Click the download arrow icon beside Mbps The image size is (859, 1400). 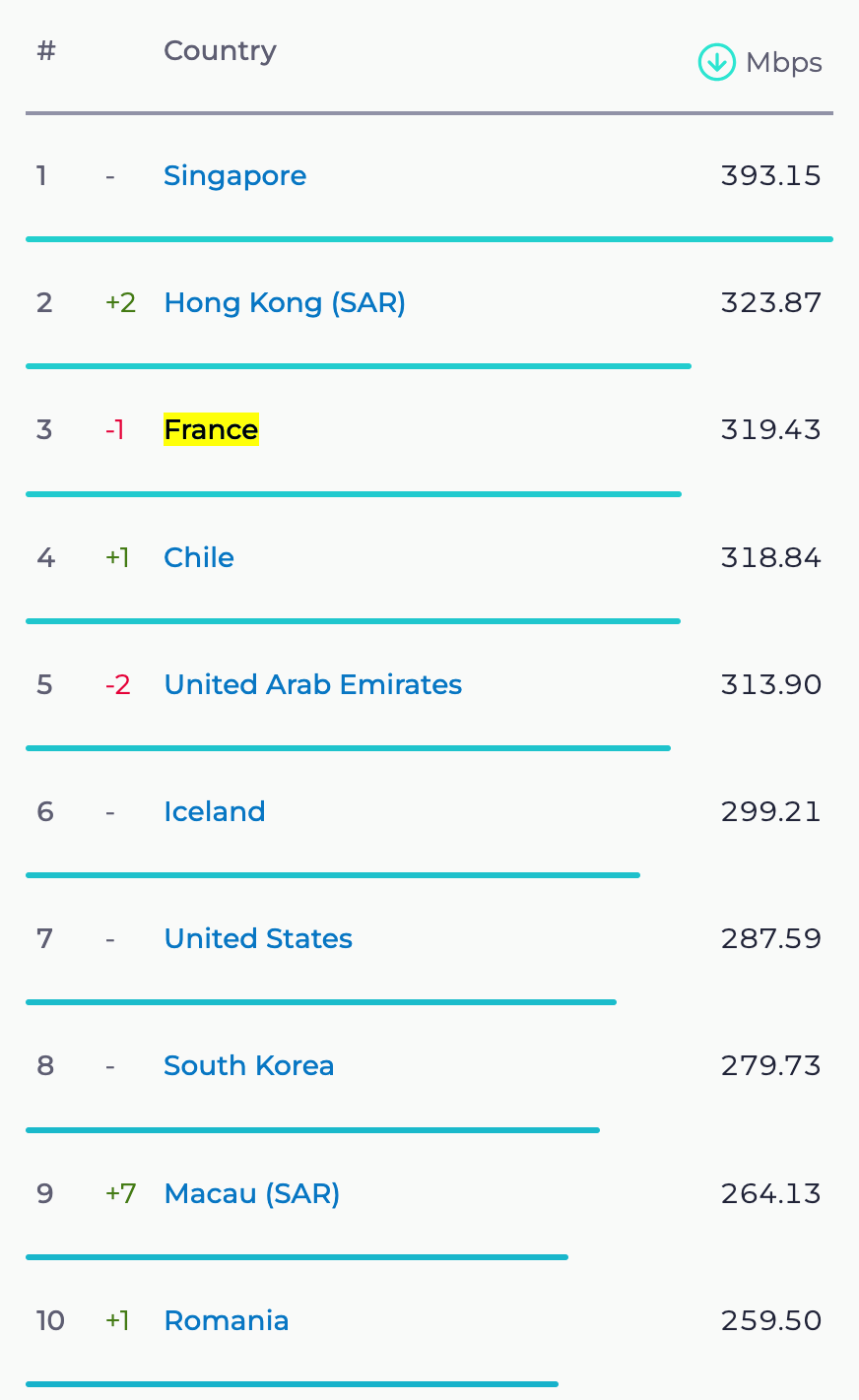716,62
